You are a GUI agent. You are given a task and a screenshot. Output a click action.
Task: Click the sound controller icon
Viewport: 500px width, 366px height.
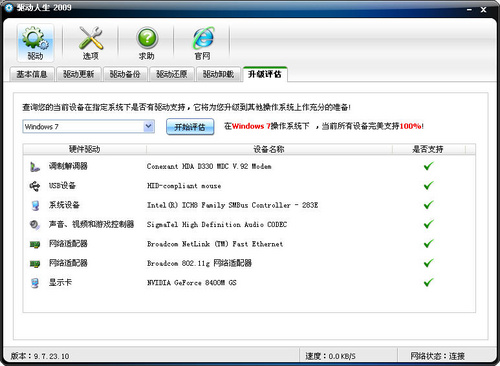coord(35,225)
